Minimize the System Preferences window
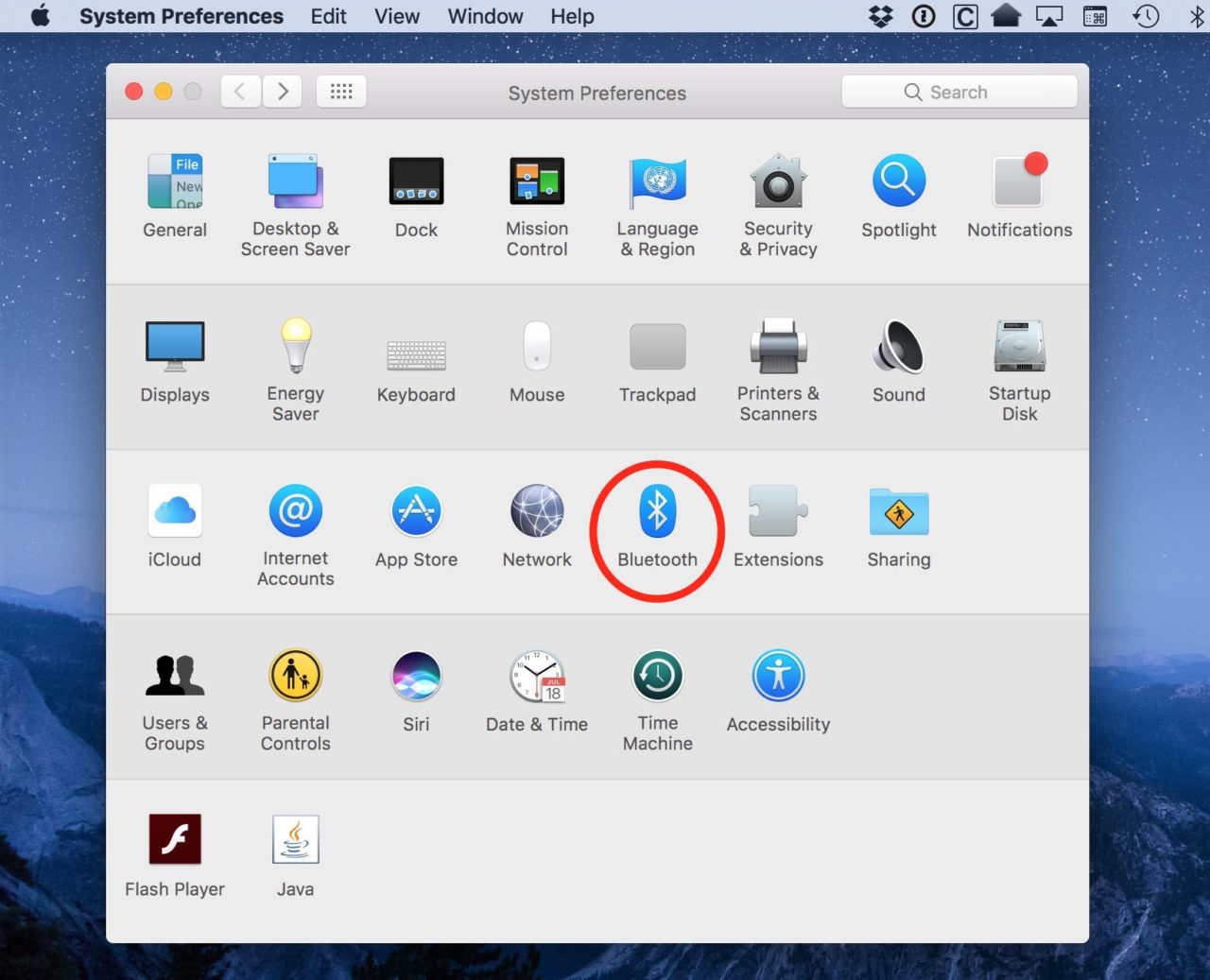The width and height of the screenshot is (1210, 980). [164, 92]
